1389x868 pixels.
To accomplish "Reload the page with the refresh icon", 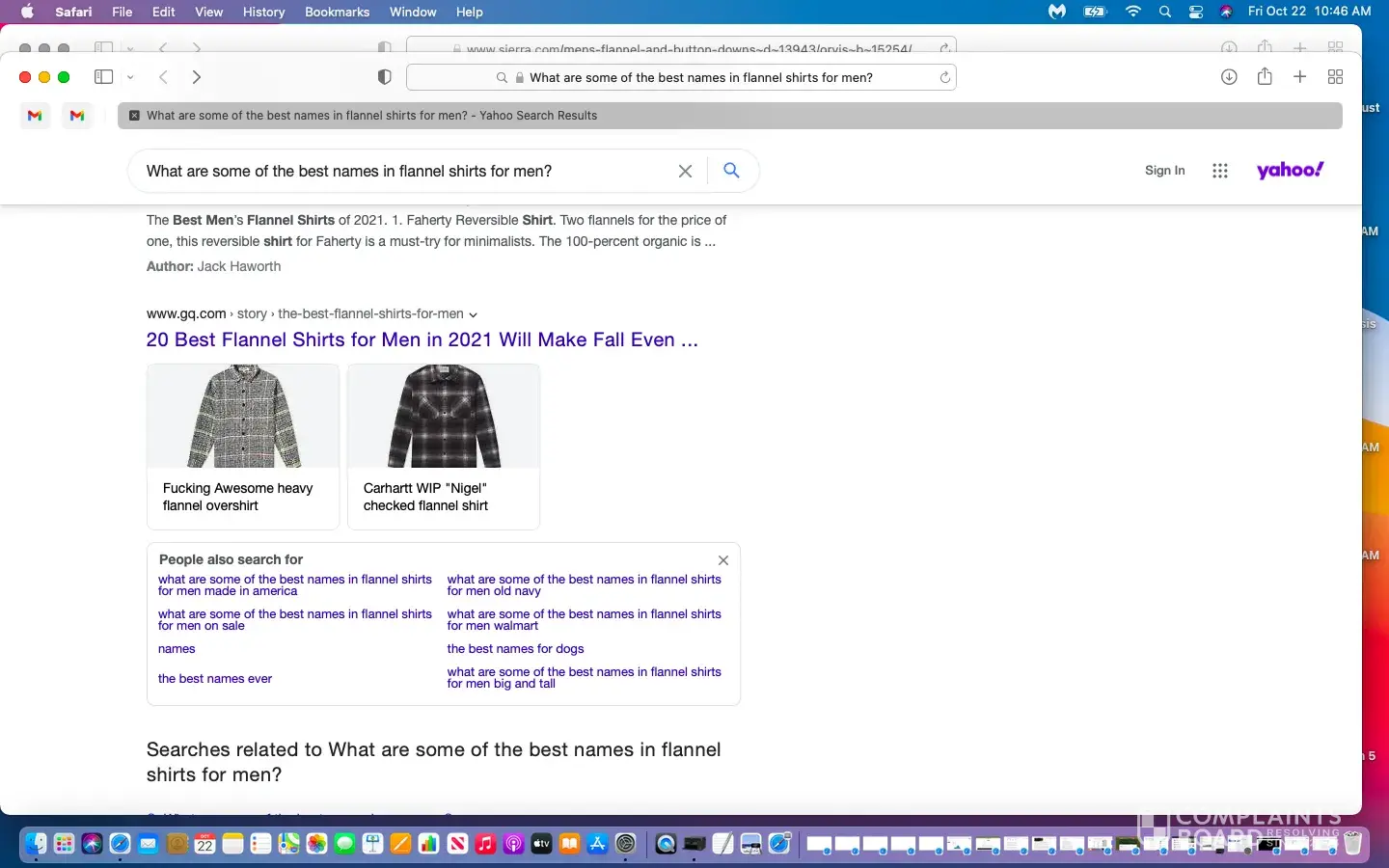I will (x=944, y=77).
